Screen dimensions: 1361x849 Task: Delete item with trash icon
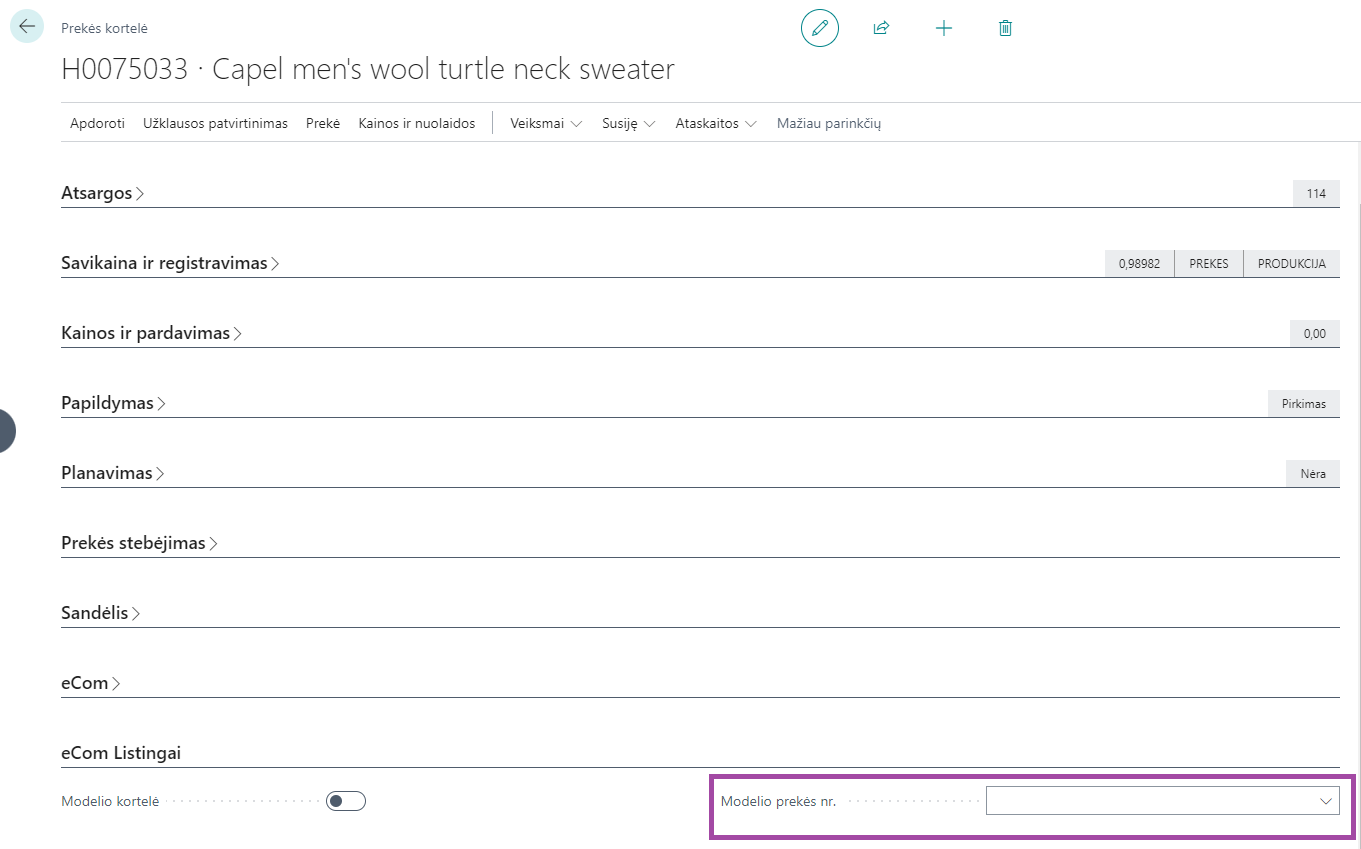tap(1006, 28)
